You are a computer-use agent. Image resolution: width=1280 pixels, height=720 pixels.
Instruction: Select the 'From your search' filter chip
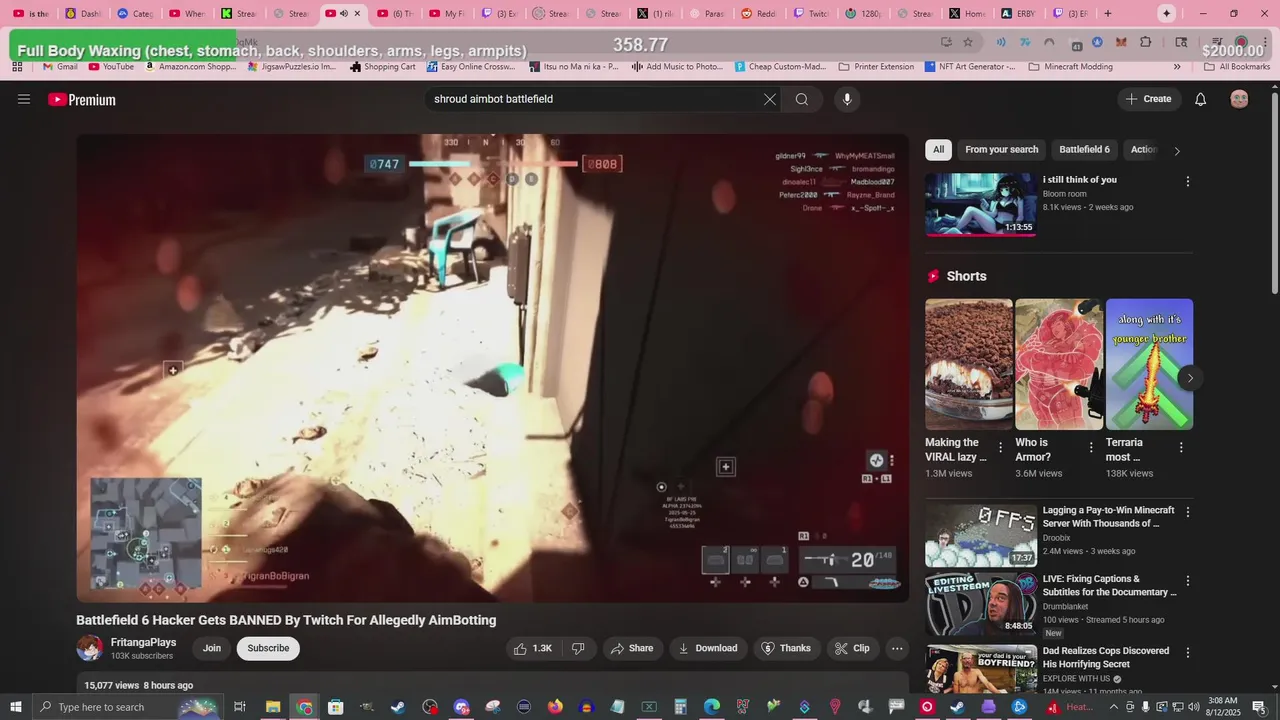[x=1002, y=150]
